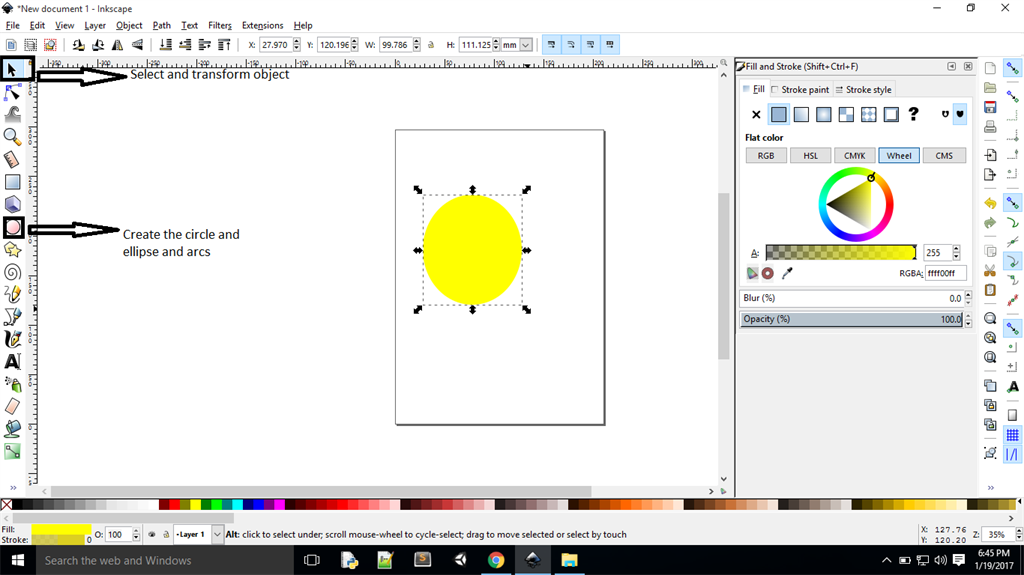Viewport: 1024px width, 575px height.
Task: Click the color picker eyedropper in Fill panel
Action: click(787, 273)
